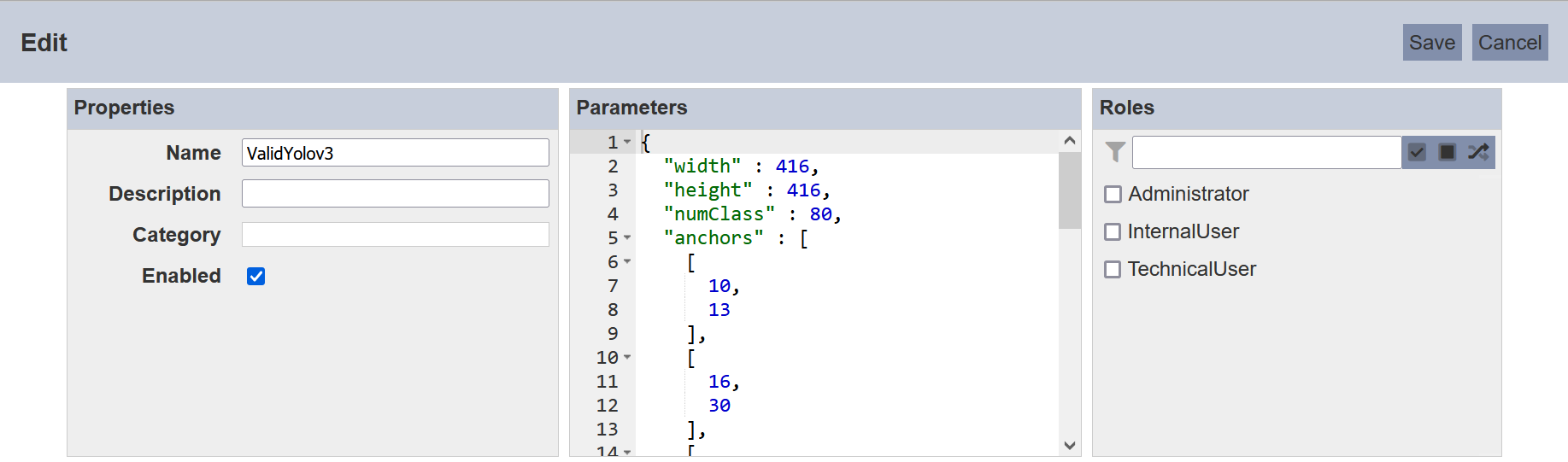
Task: Invert role selection with the shuffle icon
Action: 1478,152
